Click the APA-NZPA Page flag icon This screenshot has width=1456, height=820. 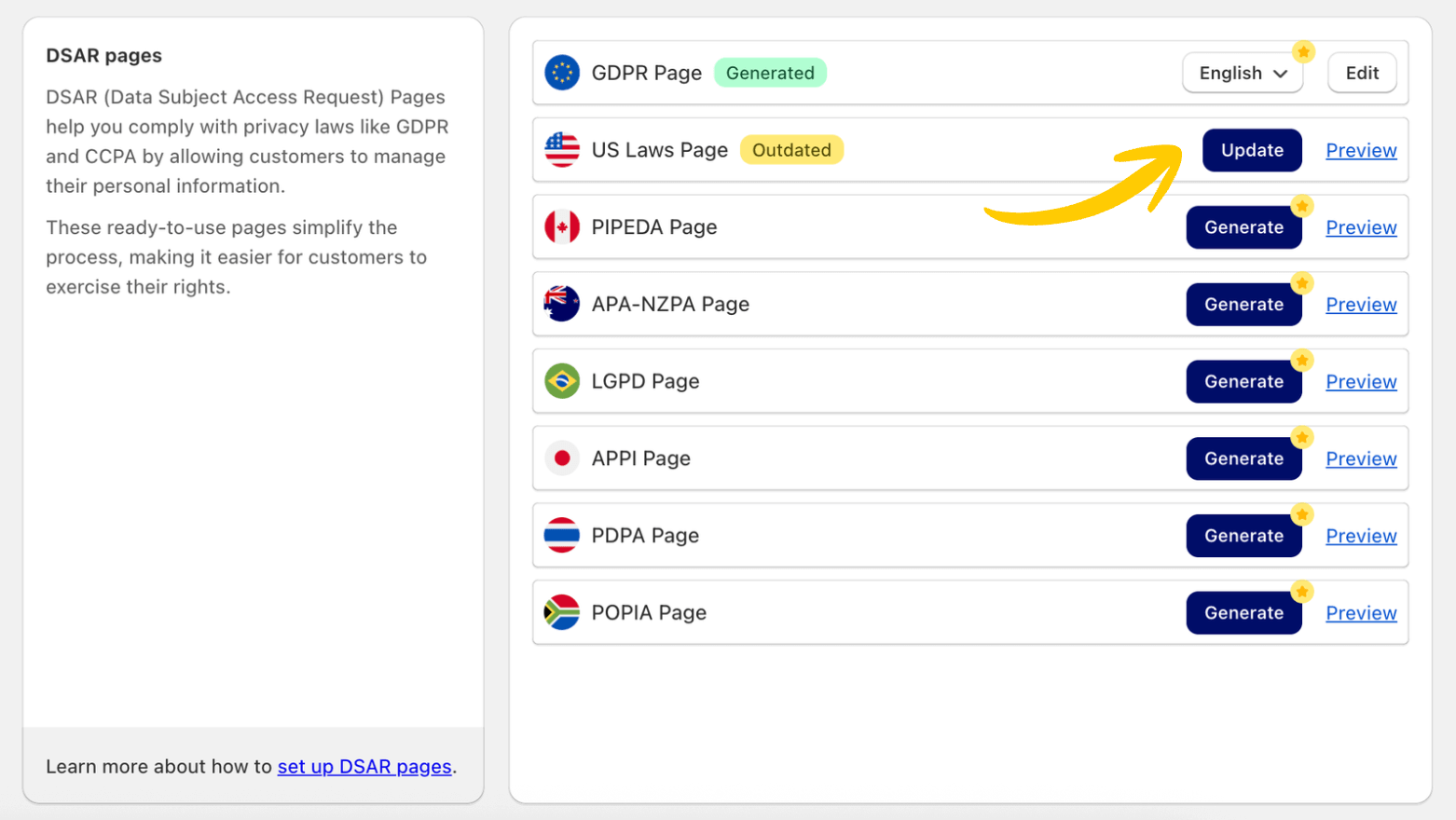pyautogui.click(x=560, y=304)
